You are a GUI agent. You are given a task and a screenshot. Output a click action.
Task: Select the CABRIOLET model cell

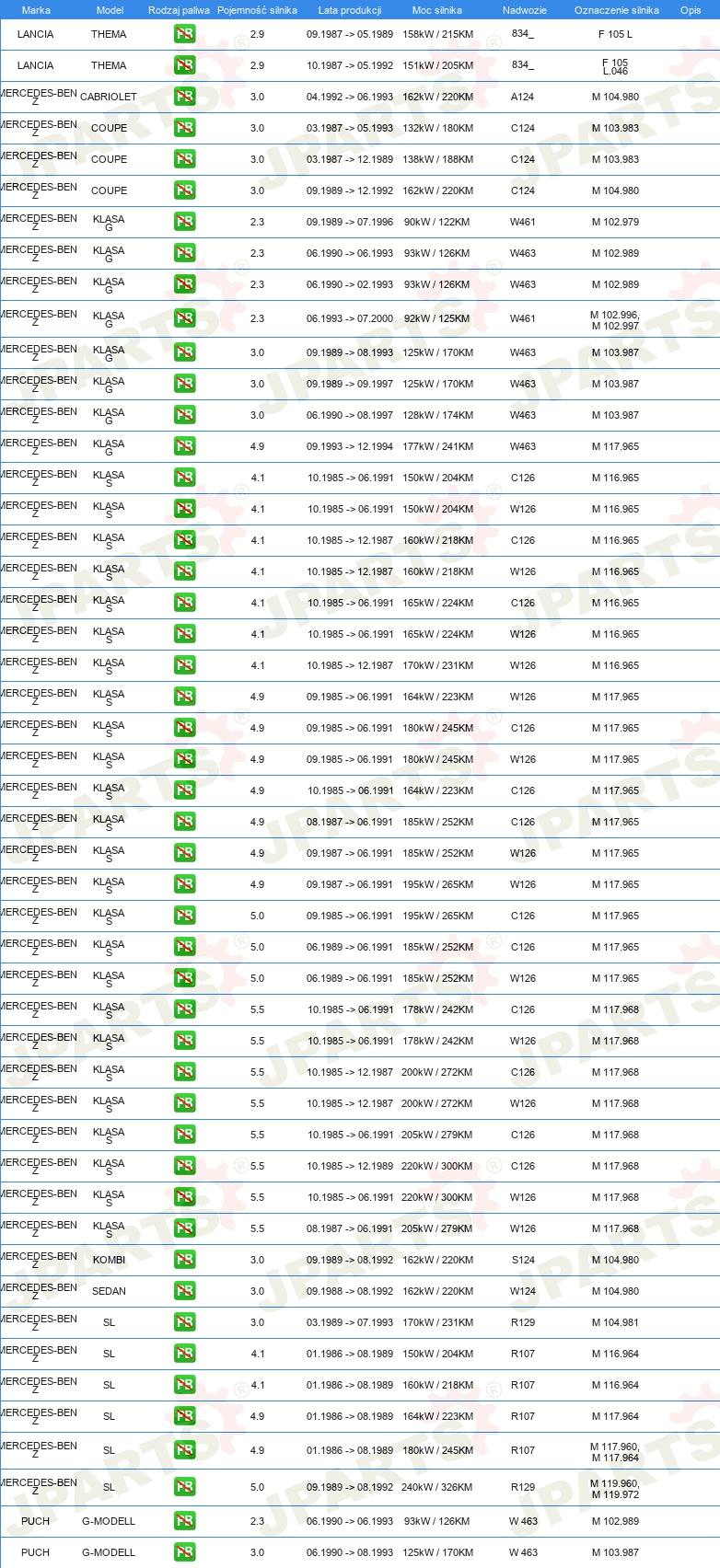(109, 97)
